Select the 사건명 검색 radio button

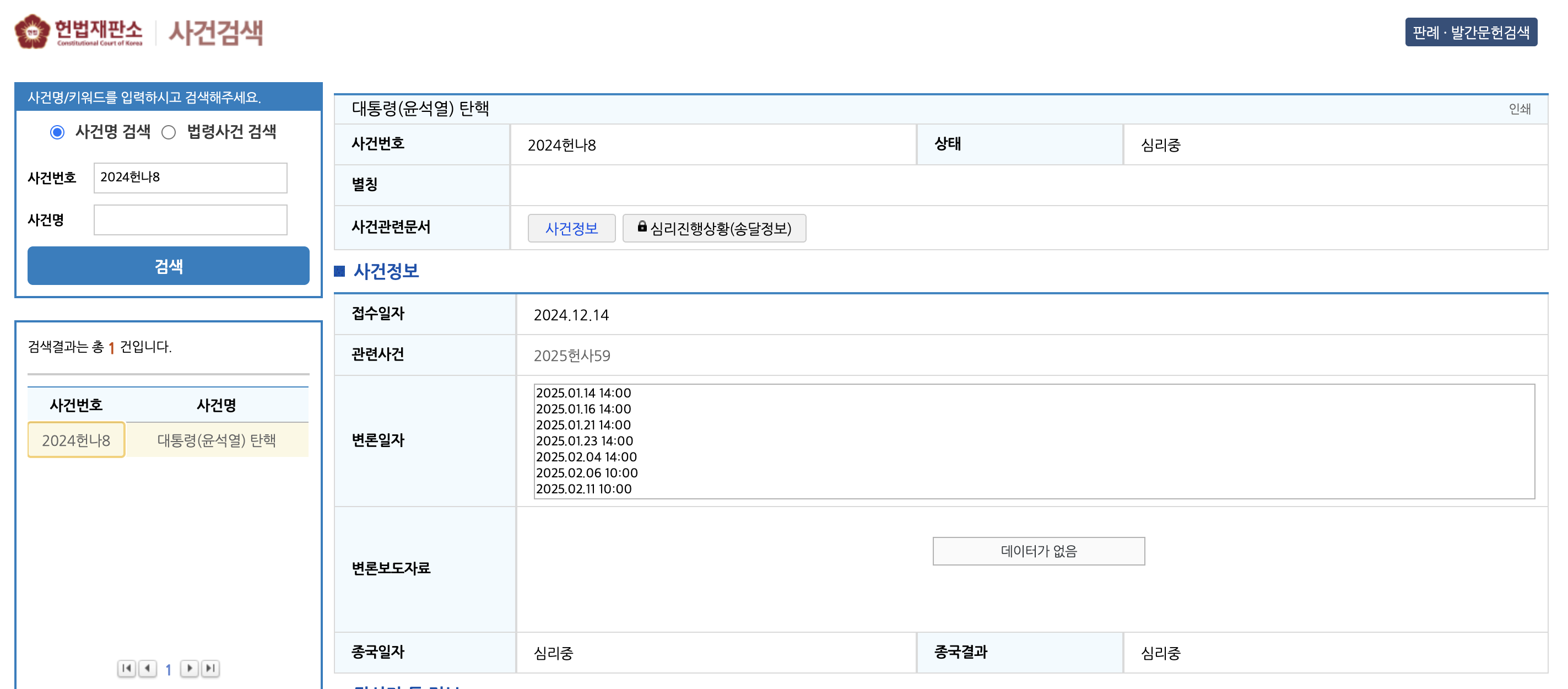57,132
